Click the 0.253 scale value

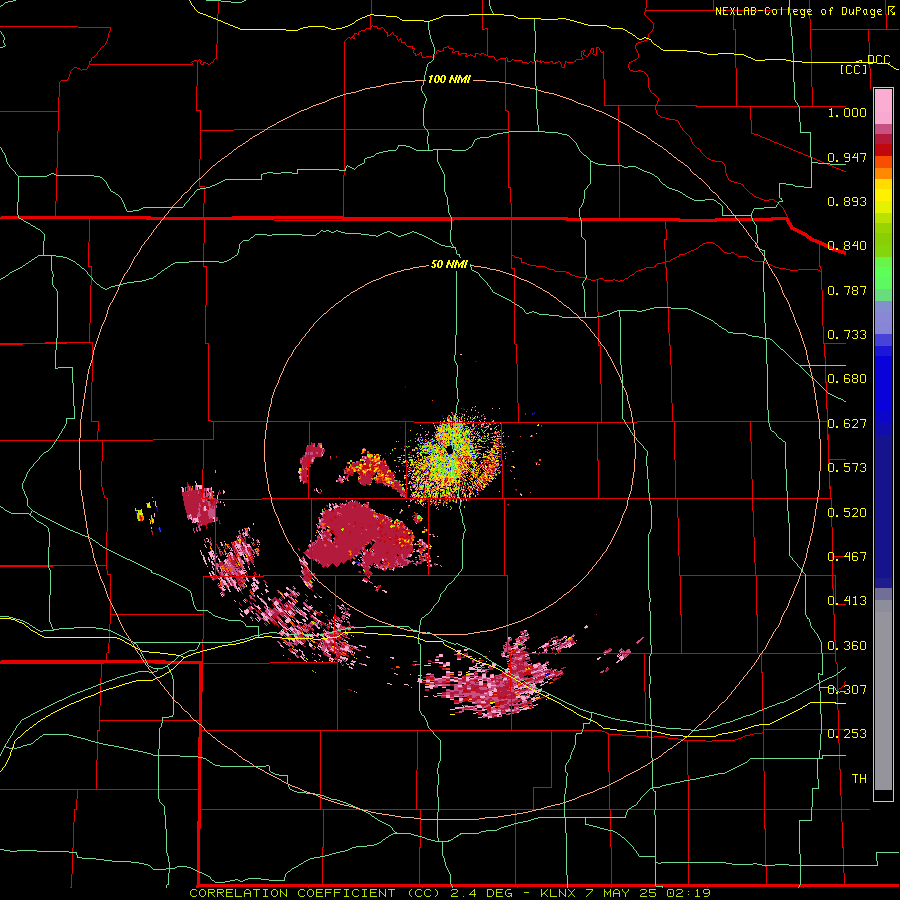(x=847, y=734)
